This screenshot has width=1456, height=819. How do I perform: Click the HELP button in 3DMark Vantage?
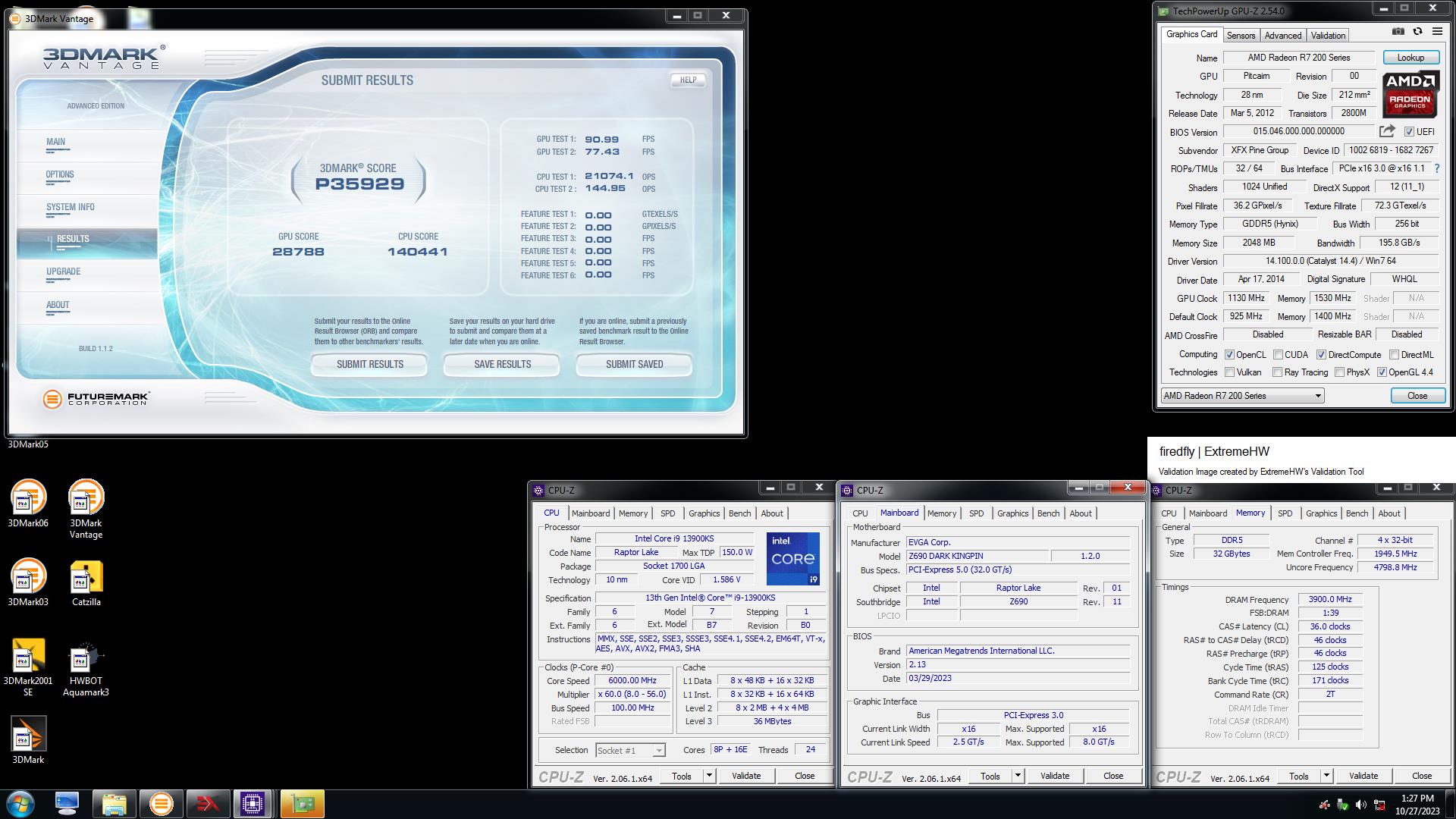[688, 80]
